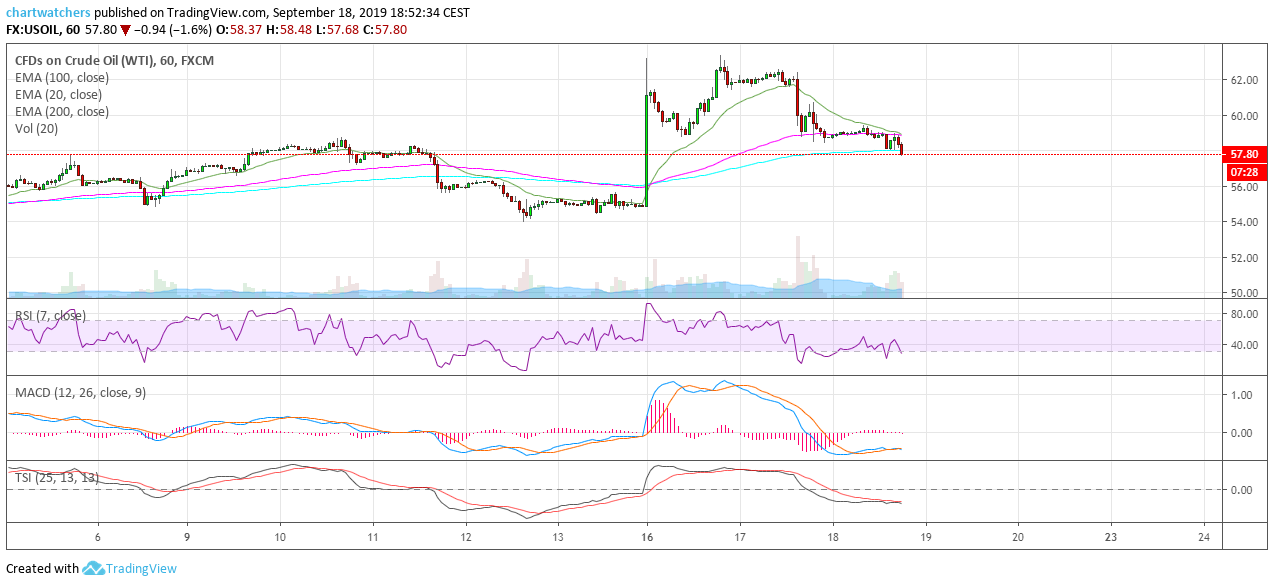Image resolution: width=1274 pixels, height=586 pixels.
Task: Select the CFDs on Crude Oil (WTI) legend title
Action: click(114, 61)
